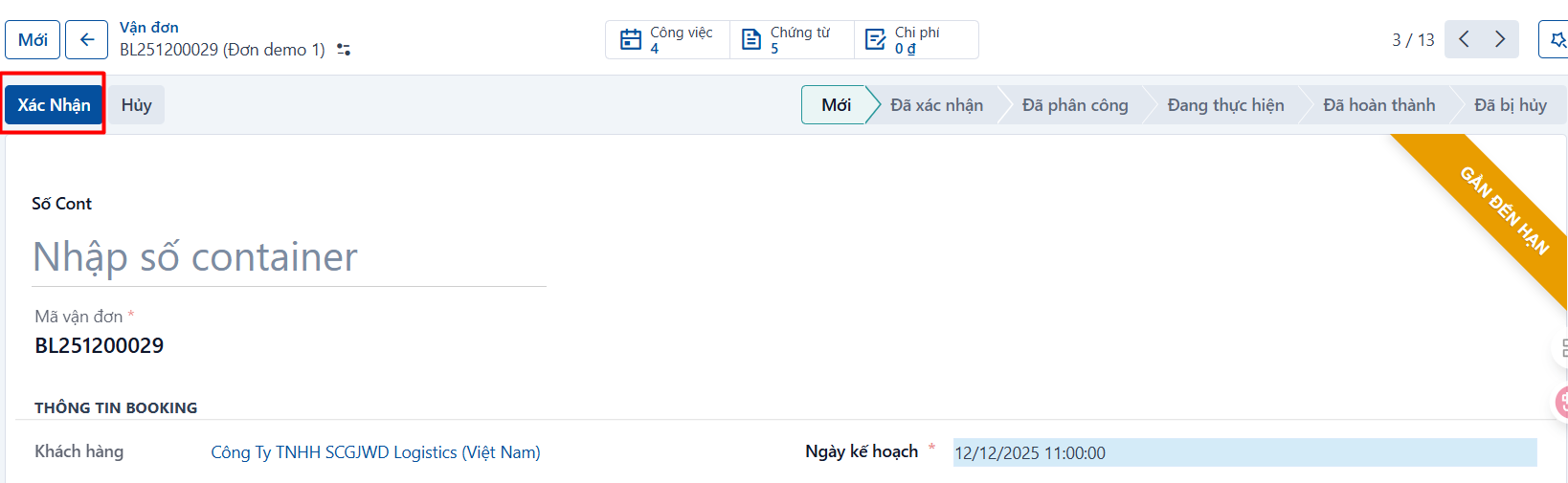Click the back arrow button
Image resolution: width=1568 pixels, height=483 pixels.
[87, 40]
